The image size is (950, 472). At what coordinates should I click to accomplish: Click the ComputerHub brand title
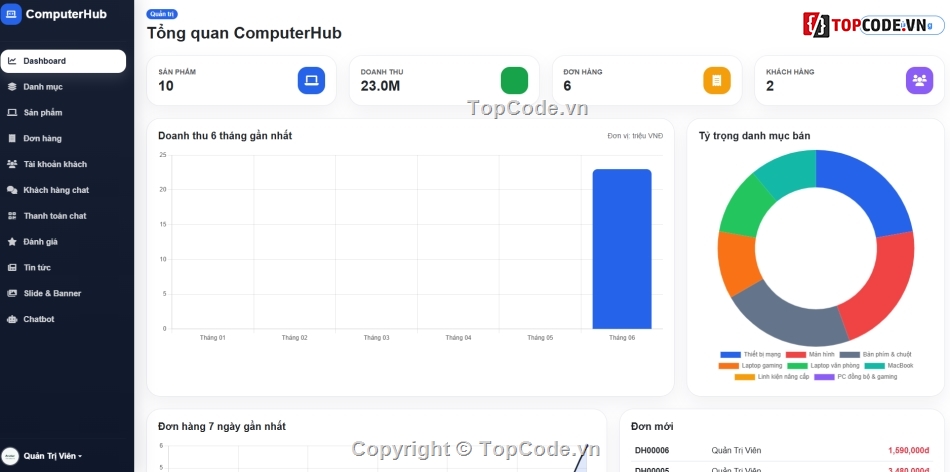pyautogui.click(x=66, y=14)
